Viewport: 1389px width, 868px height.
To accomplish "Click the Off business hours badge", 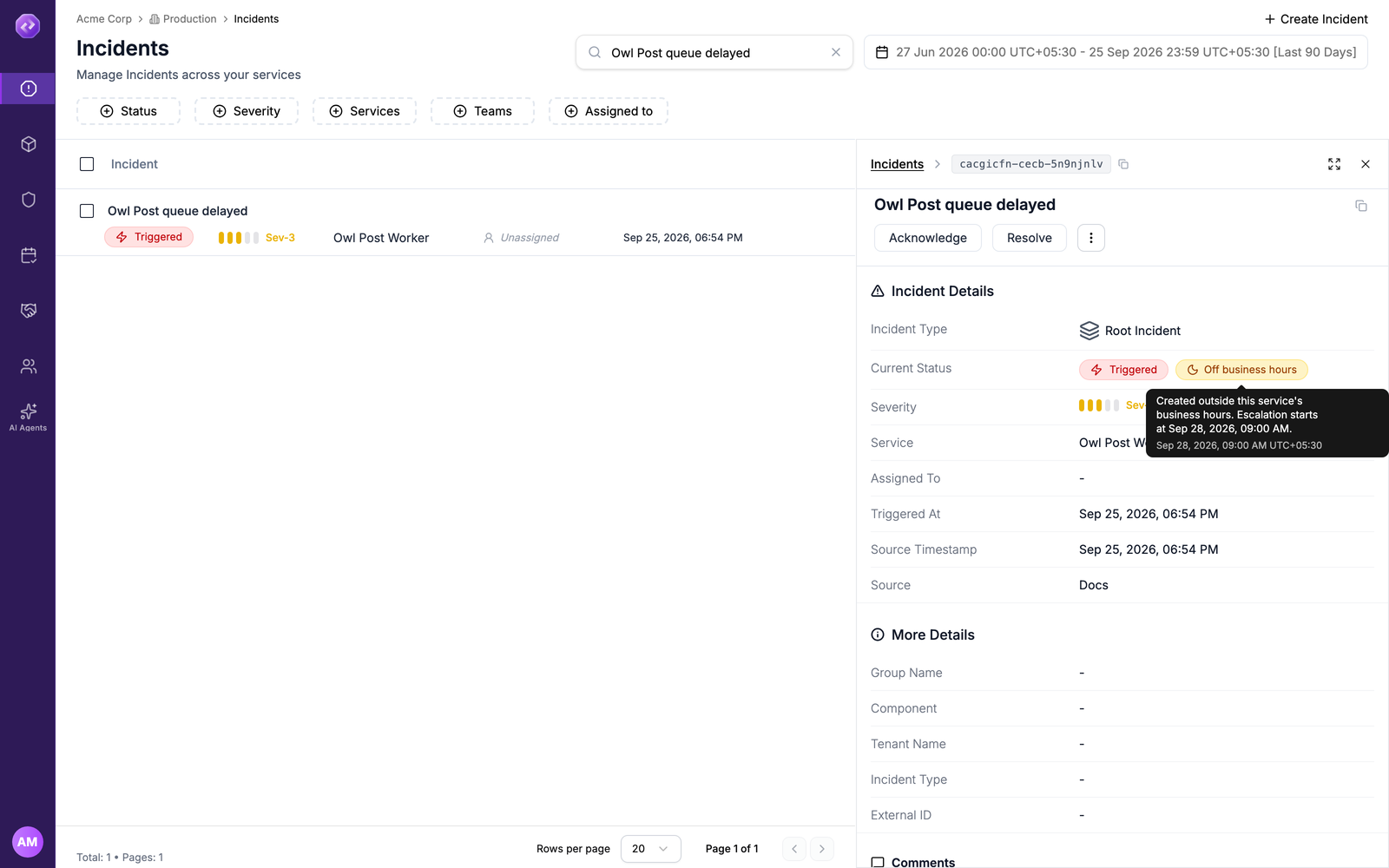I will [1241, 370].
